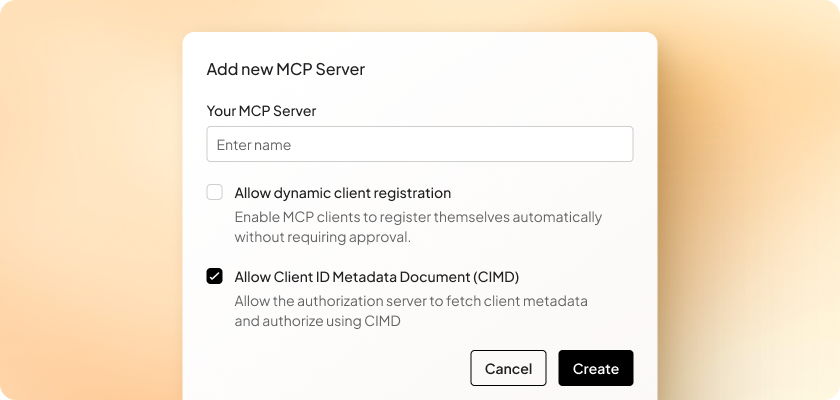Click the Create button

tap(596, 368)
